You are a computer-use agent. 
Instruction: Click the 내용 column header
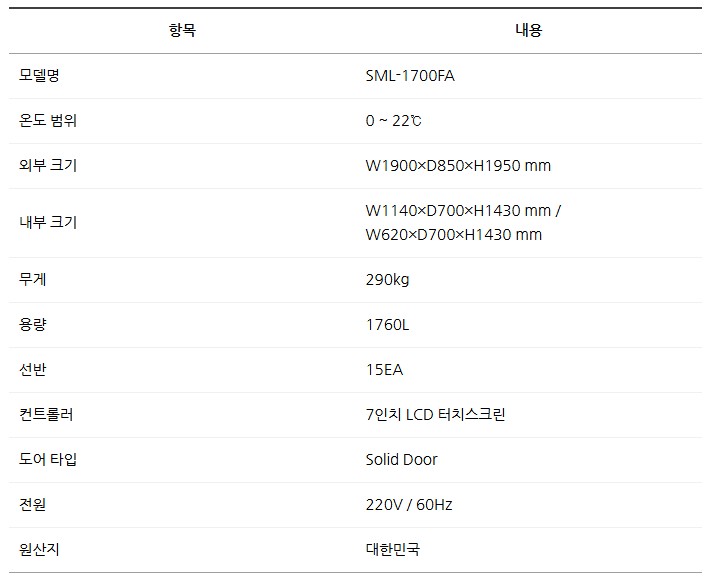coord(528,30)
